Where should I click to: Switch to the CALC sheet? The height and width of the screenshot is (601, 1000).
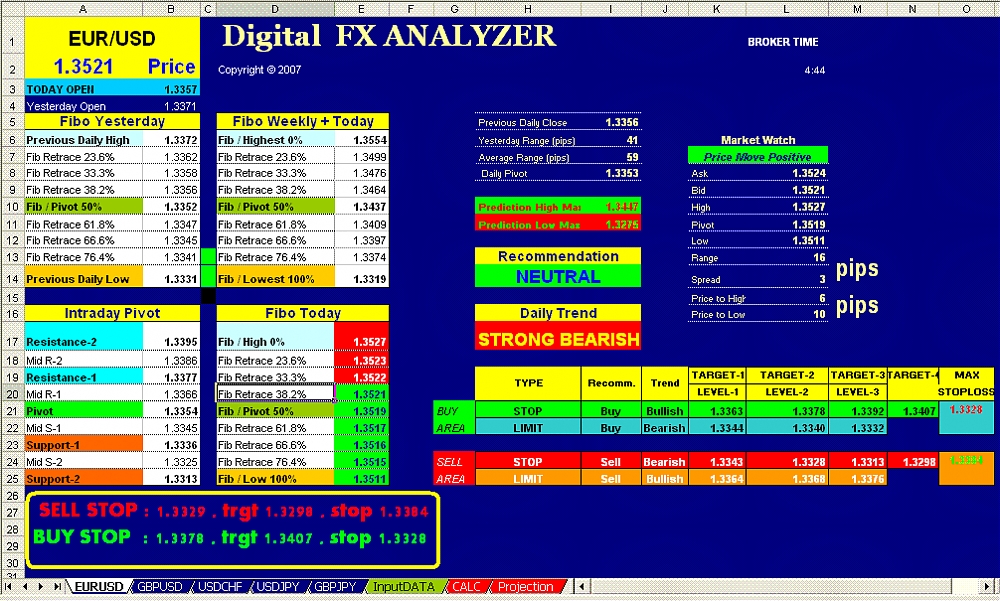tap(466, 587)
